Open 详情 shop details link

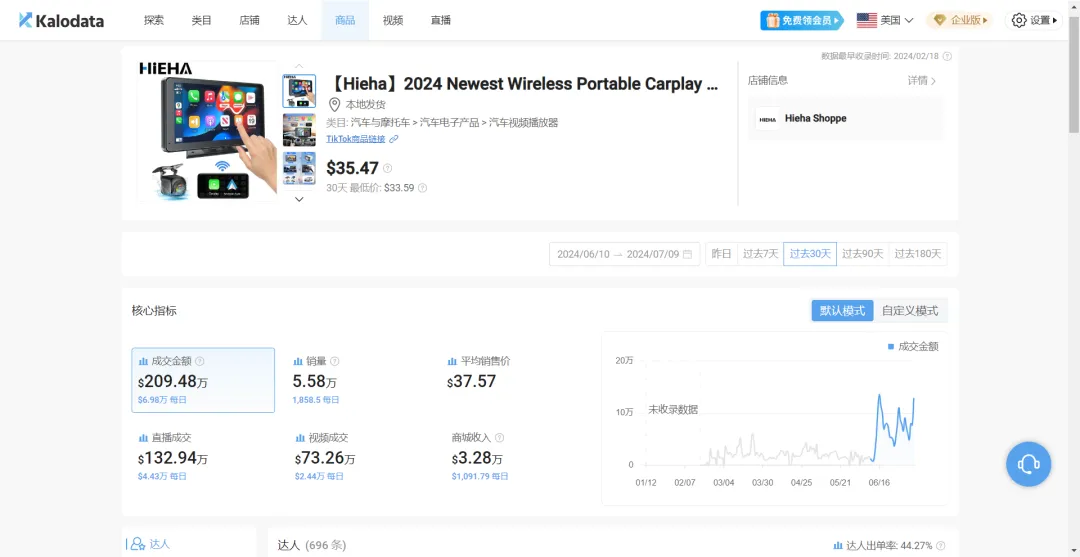pyautogui.click(x=922, y=81)
